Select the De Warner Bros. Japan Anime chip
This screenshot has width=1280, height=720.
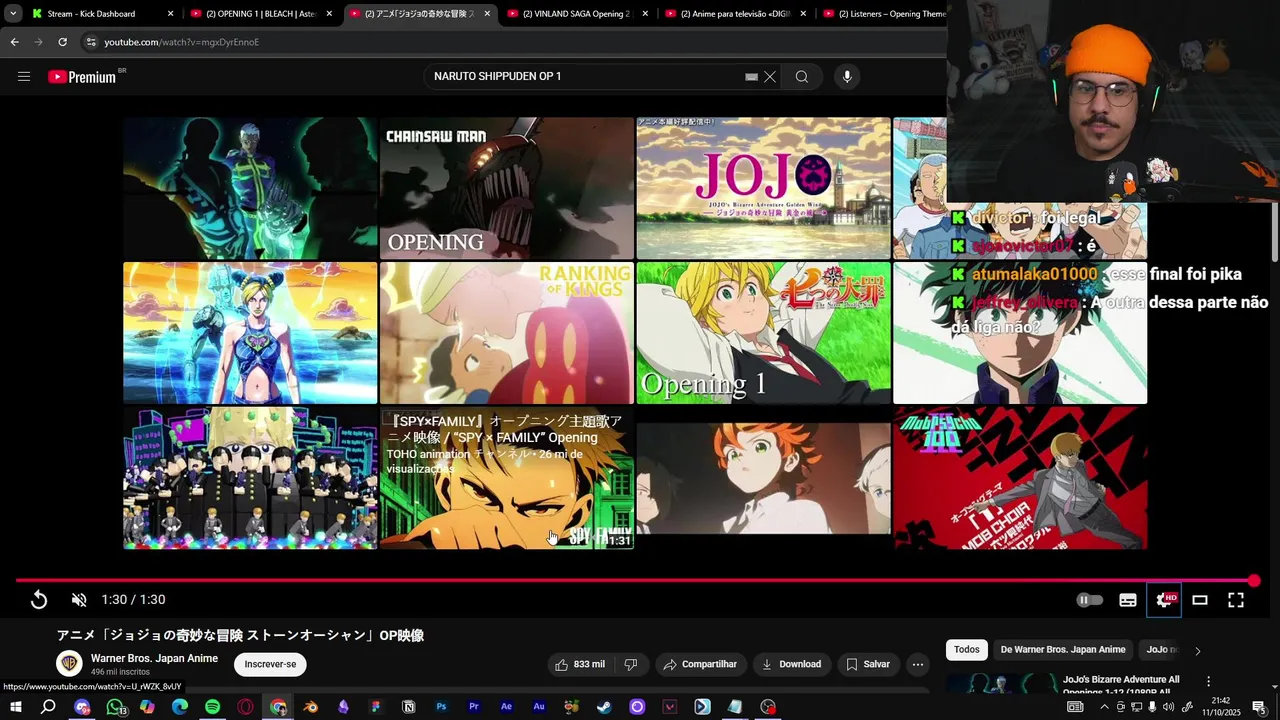click(1063, 650)
